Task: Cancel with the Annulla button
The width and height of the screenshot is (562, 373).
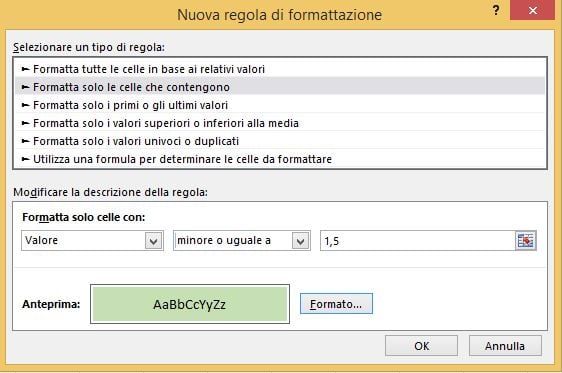Action: pyautogui.click(x=505, y=346)
